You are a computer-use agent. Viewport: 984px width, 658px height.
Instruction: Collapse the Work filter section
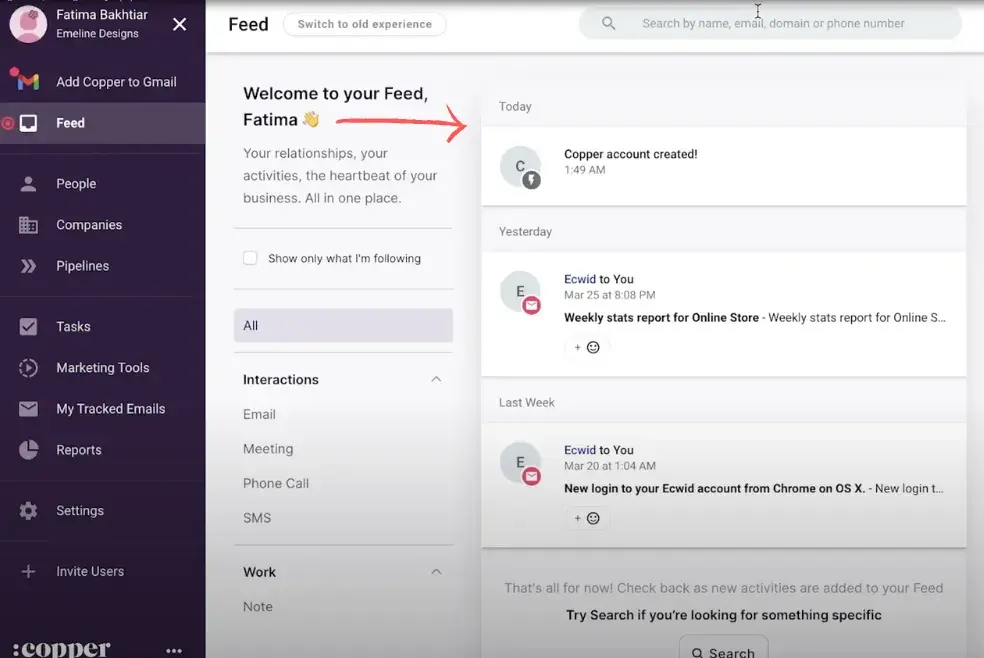[436, 571]
